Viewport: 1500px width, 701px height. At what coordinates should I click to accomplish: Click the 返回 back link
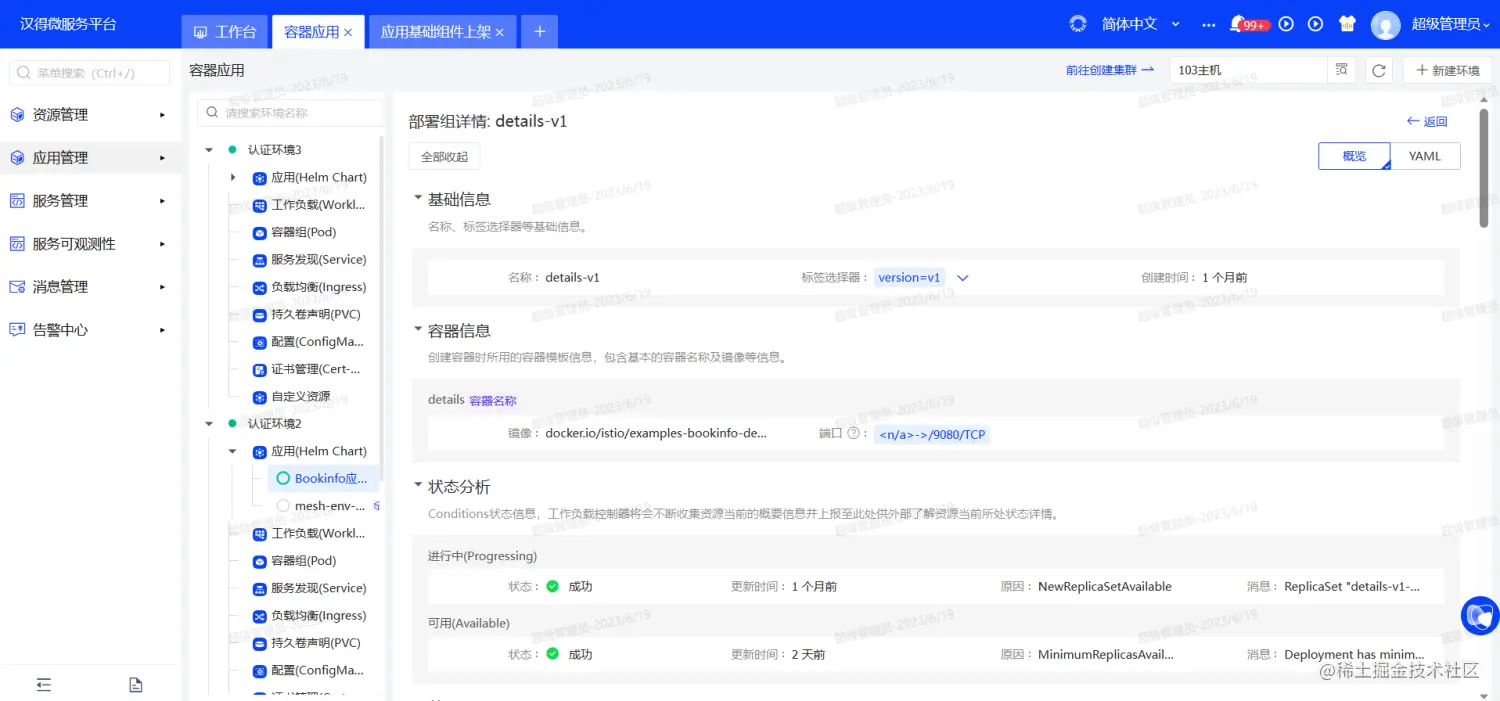click(x=1427, y=121)
